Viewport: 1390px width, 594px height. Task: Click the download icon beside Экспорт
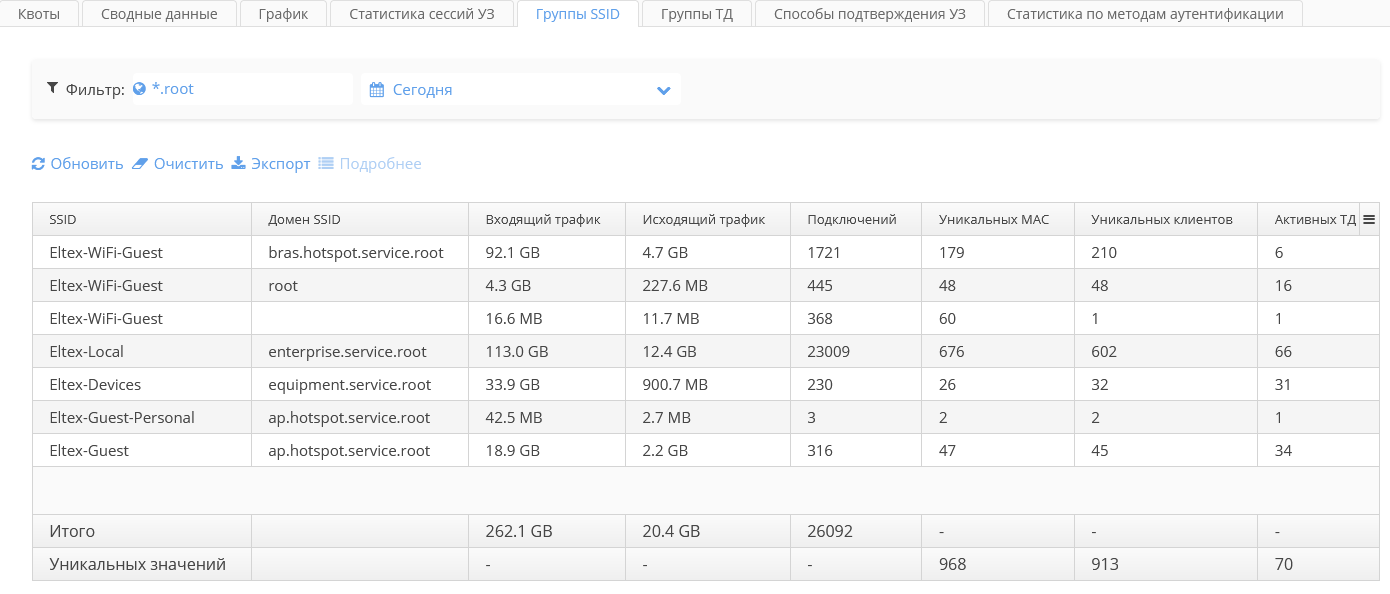239,163
